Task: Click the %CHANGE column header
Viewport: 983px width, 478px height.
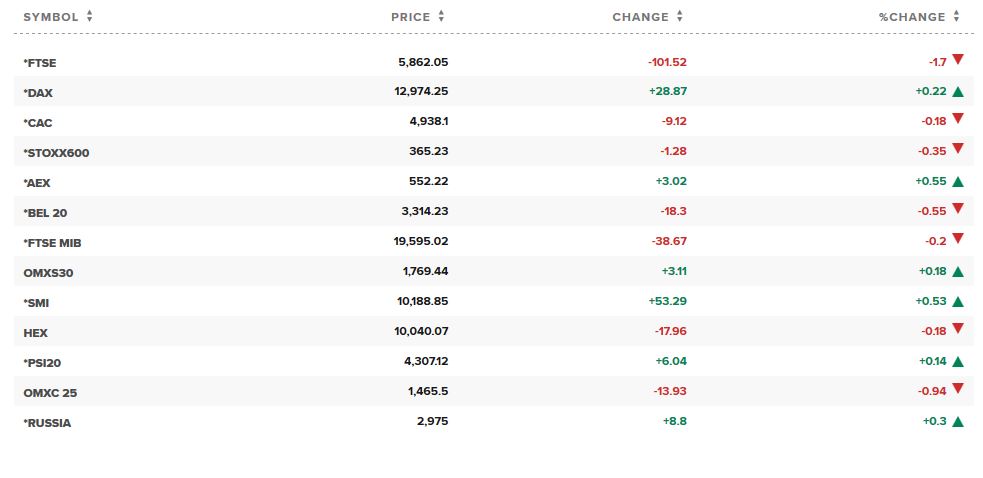Action: point(912,17)
